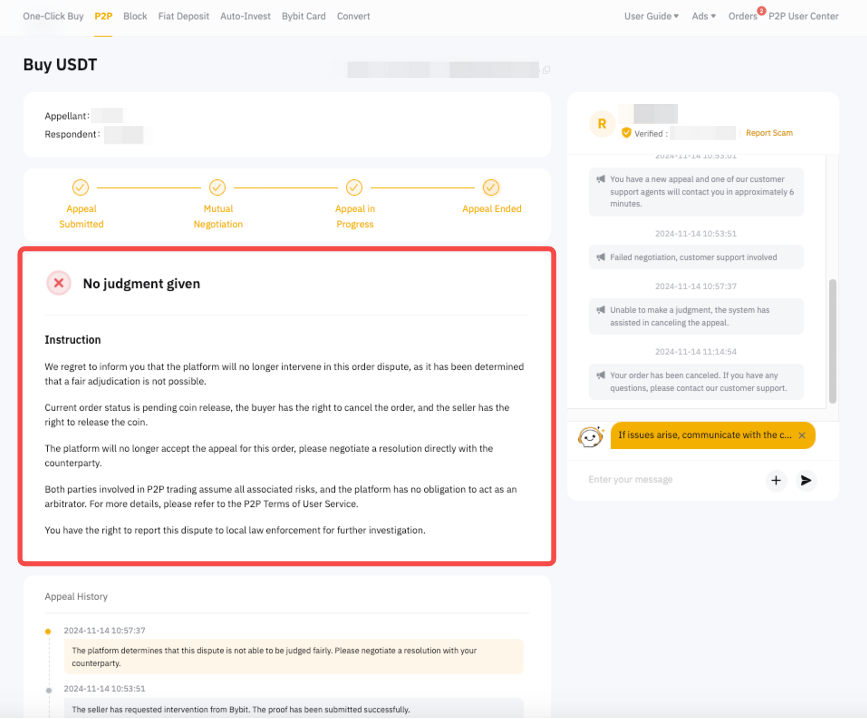
Task: Click the Appeal Ended checkmark step
Action: point(491,187)
